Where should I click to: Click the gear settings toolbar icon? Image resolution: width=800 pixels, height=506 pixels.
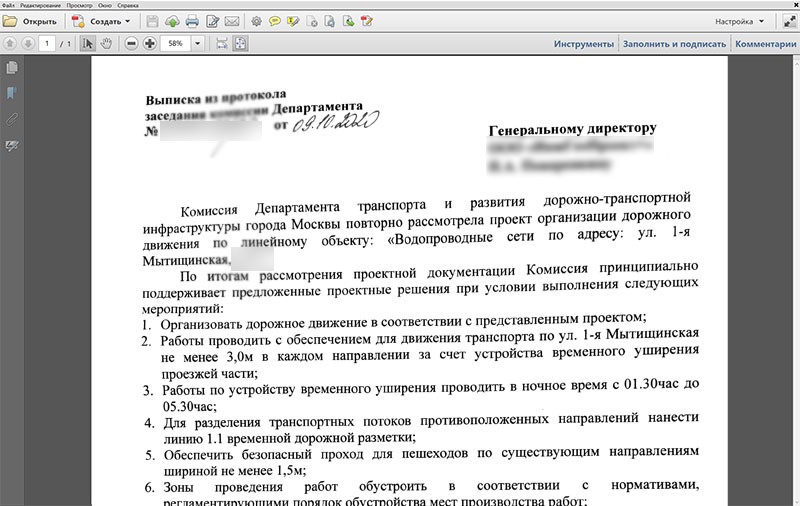256,21
